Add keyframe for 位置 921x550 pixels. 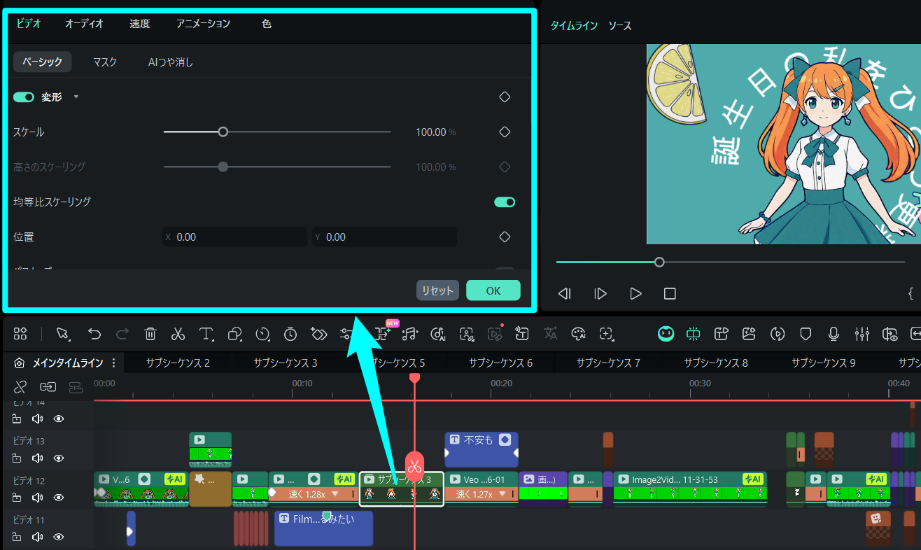pos(505,237)
